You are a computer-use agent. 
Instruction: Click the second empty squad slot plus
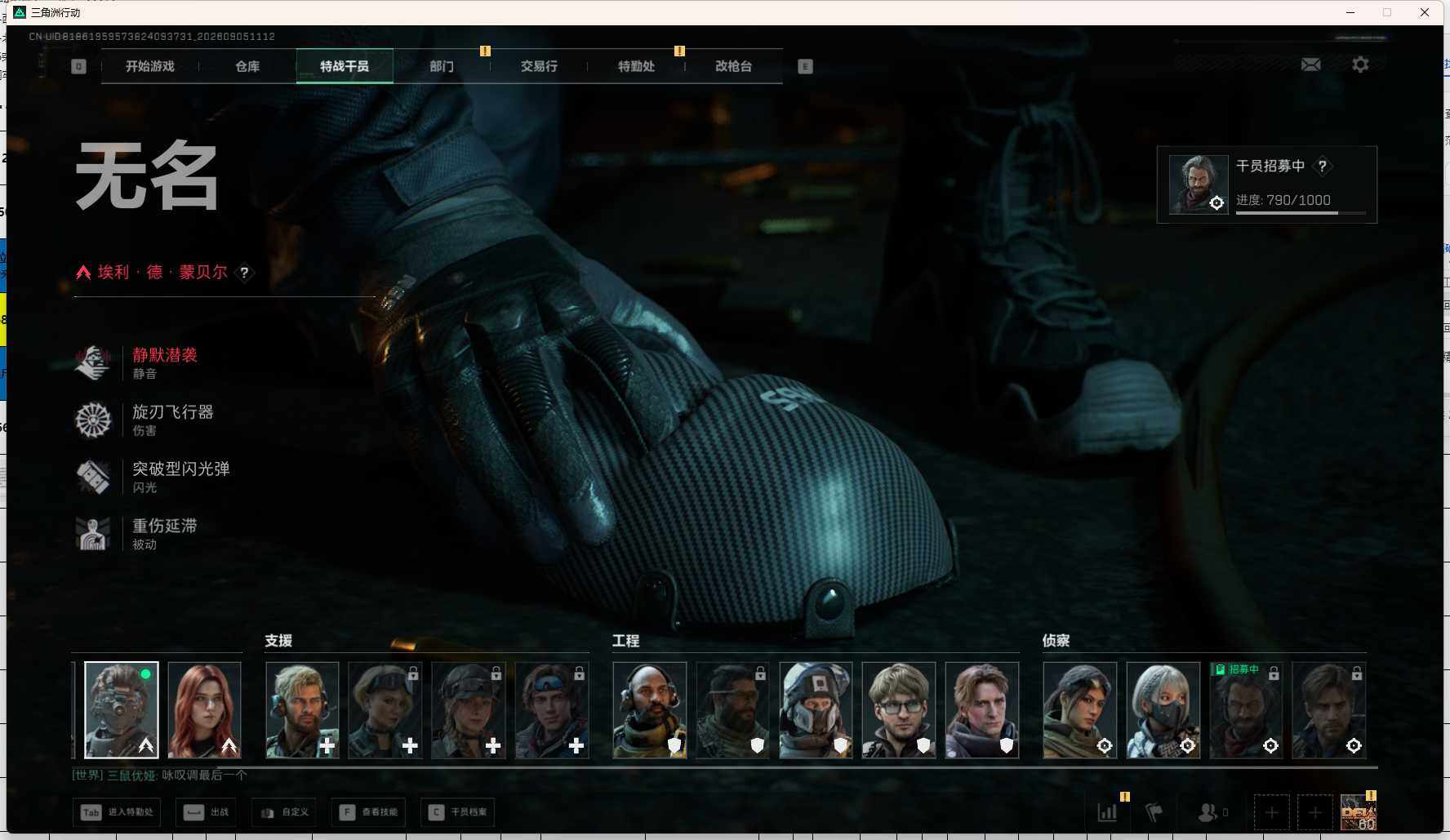1314,812
